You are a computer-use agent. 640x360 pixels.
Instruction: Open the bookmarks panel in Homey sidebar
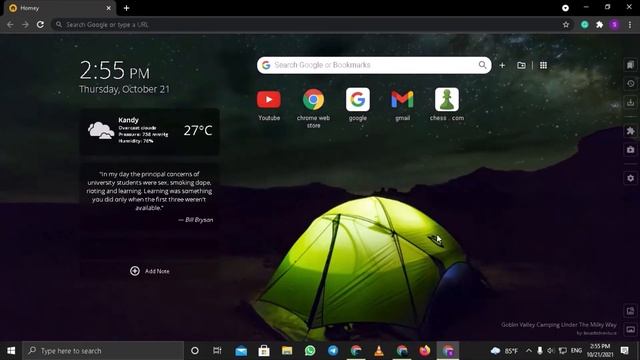pos(630,65)
